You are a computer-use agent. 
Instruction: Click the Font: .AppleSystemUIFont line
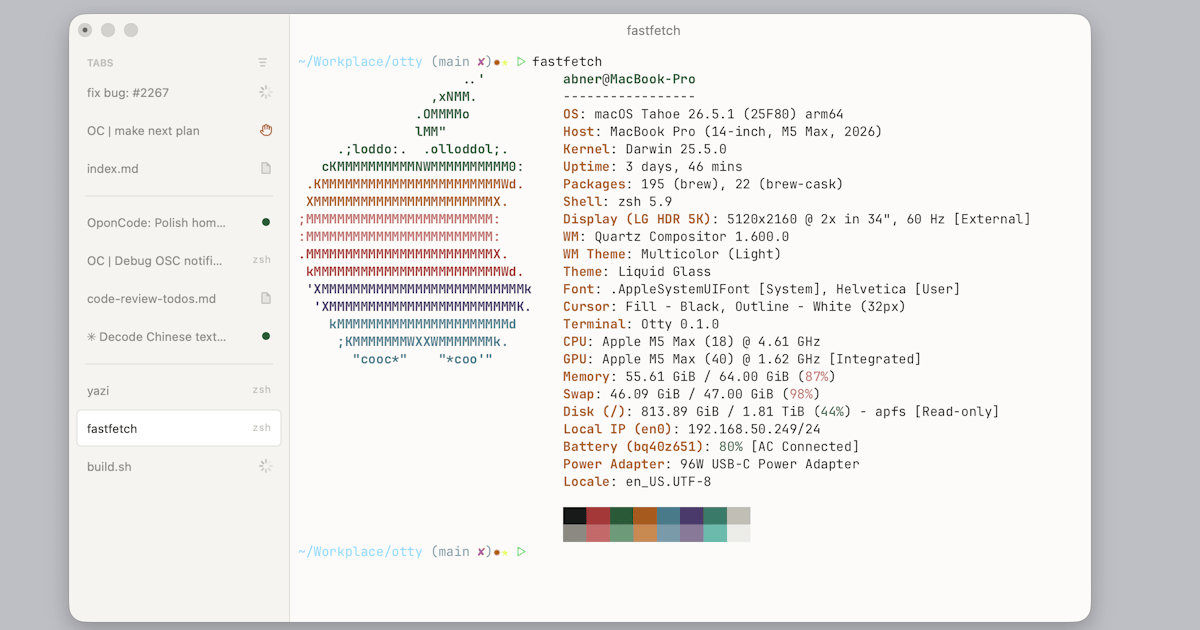pos(762,289)
